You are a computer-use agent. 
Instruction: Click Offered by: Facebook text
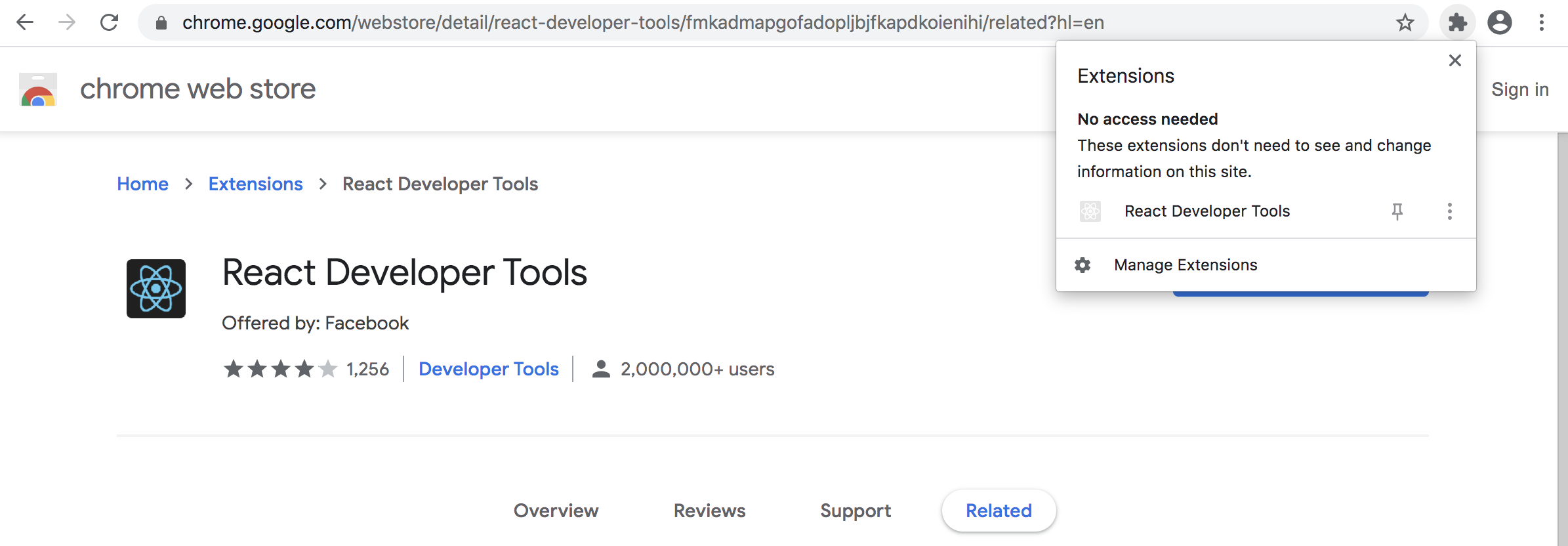point(315,323)
